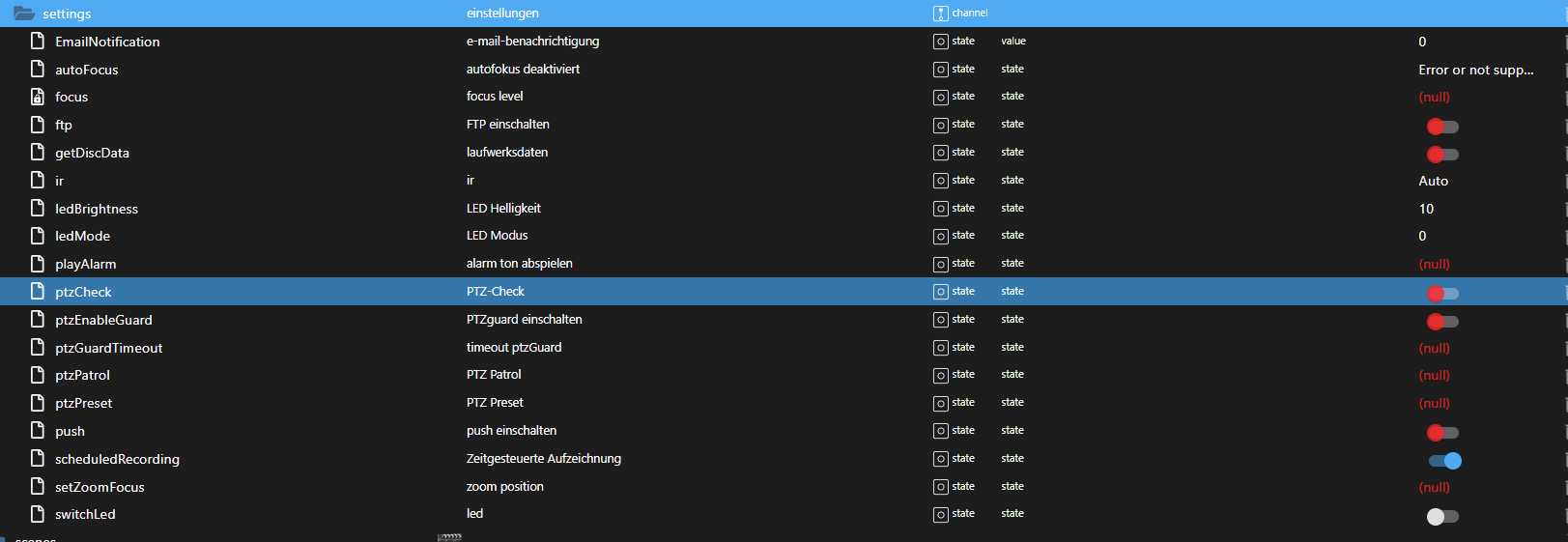
Task: Click the 'laufwerksdaten' name text
Action: (507, 153)
